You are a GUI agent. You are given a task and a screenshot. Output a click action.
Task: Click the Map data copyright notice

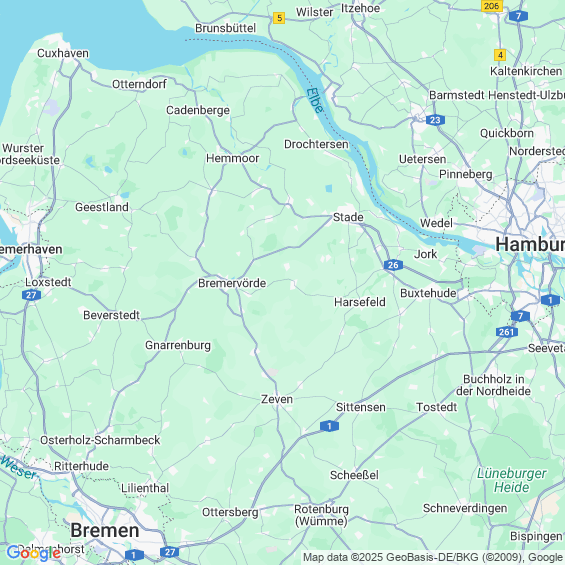pos(433,557)
